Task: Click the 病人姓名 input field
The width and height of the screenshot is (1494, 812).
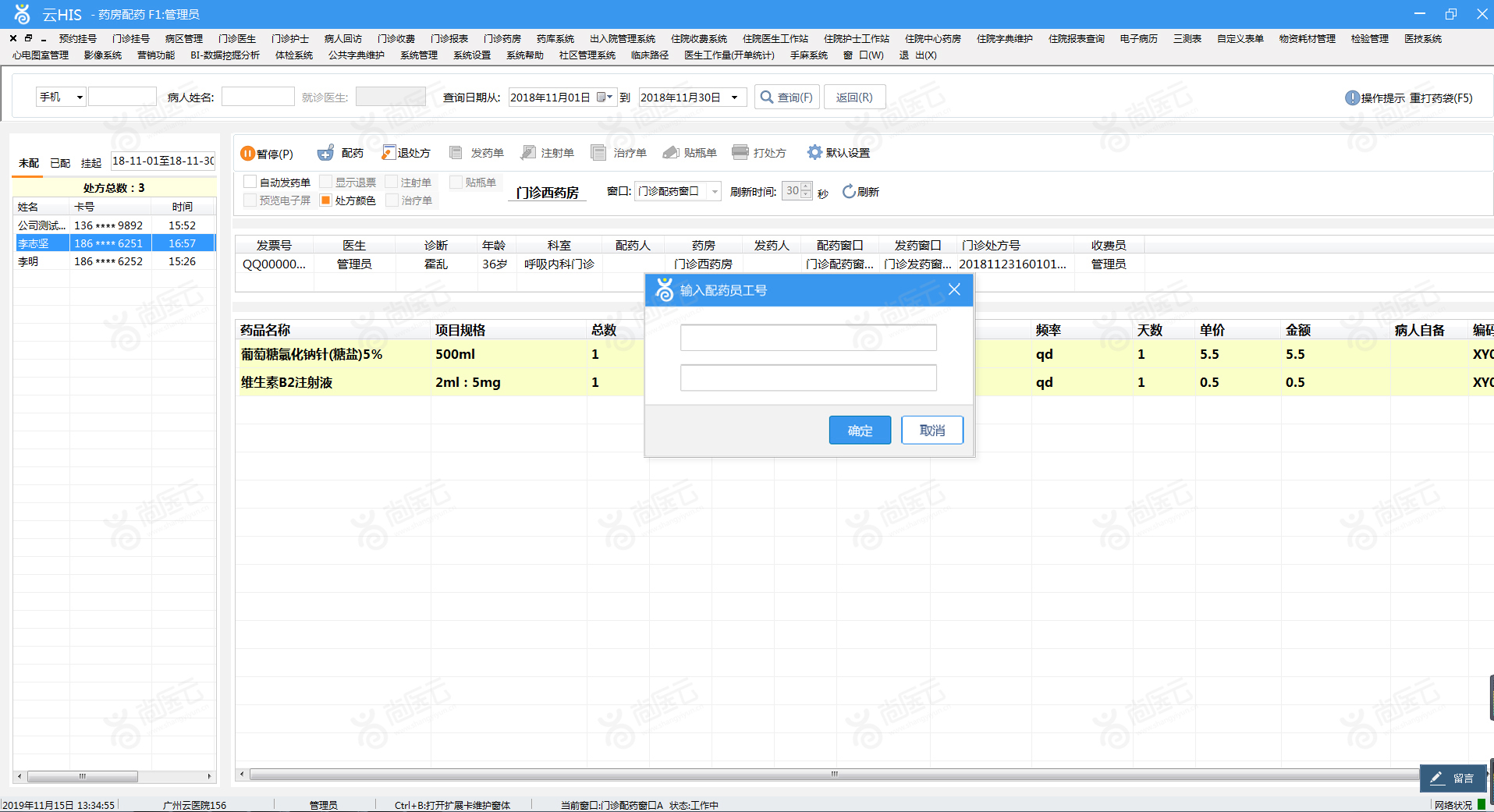Action: 257,97
